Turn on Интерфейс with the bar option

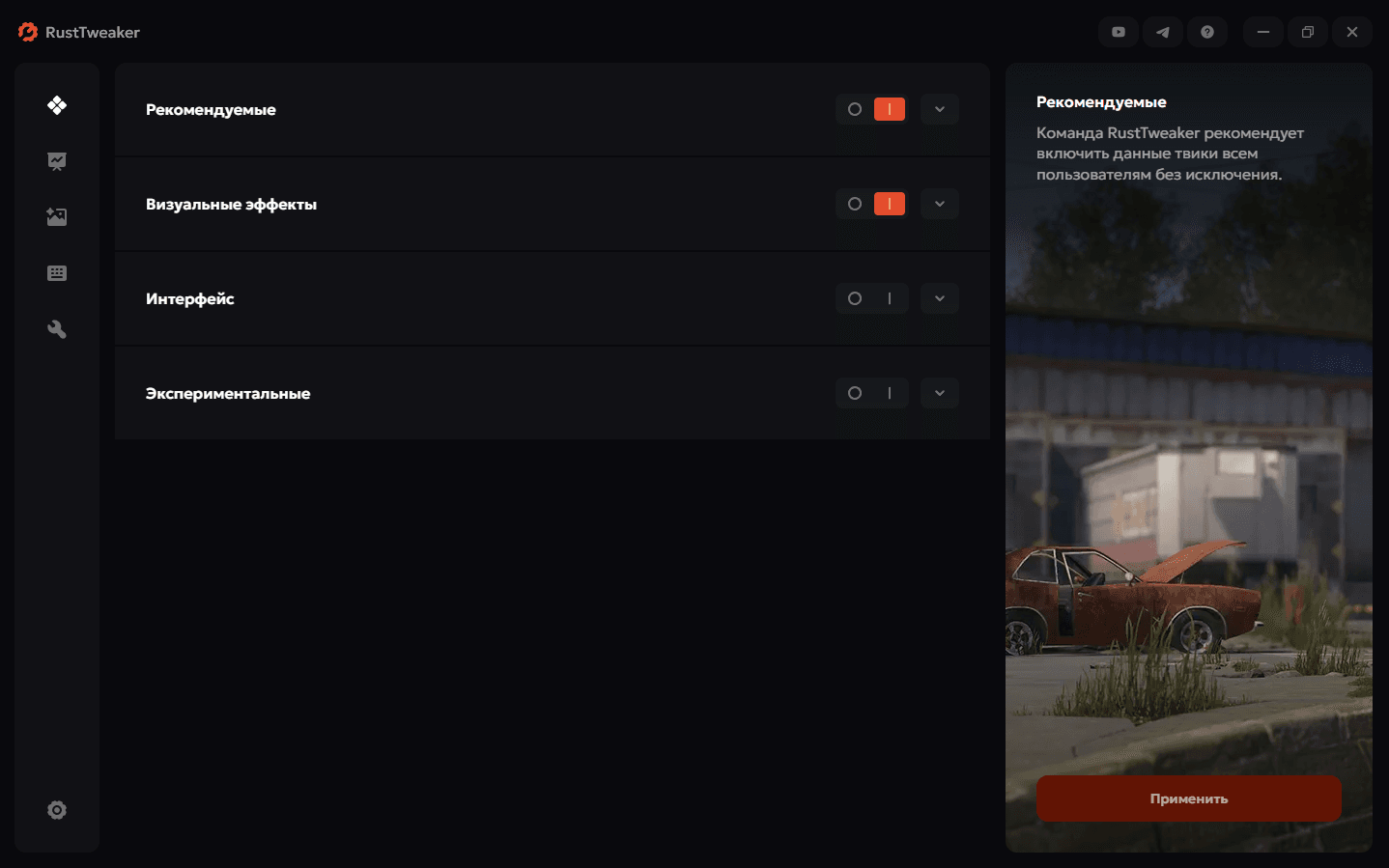pyautogui.click(x=890, y=298)
